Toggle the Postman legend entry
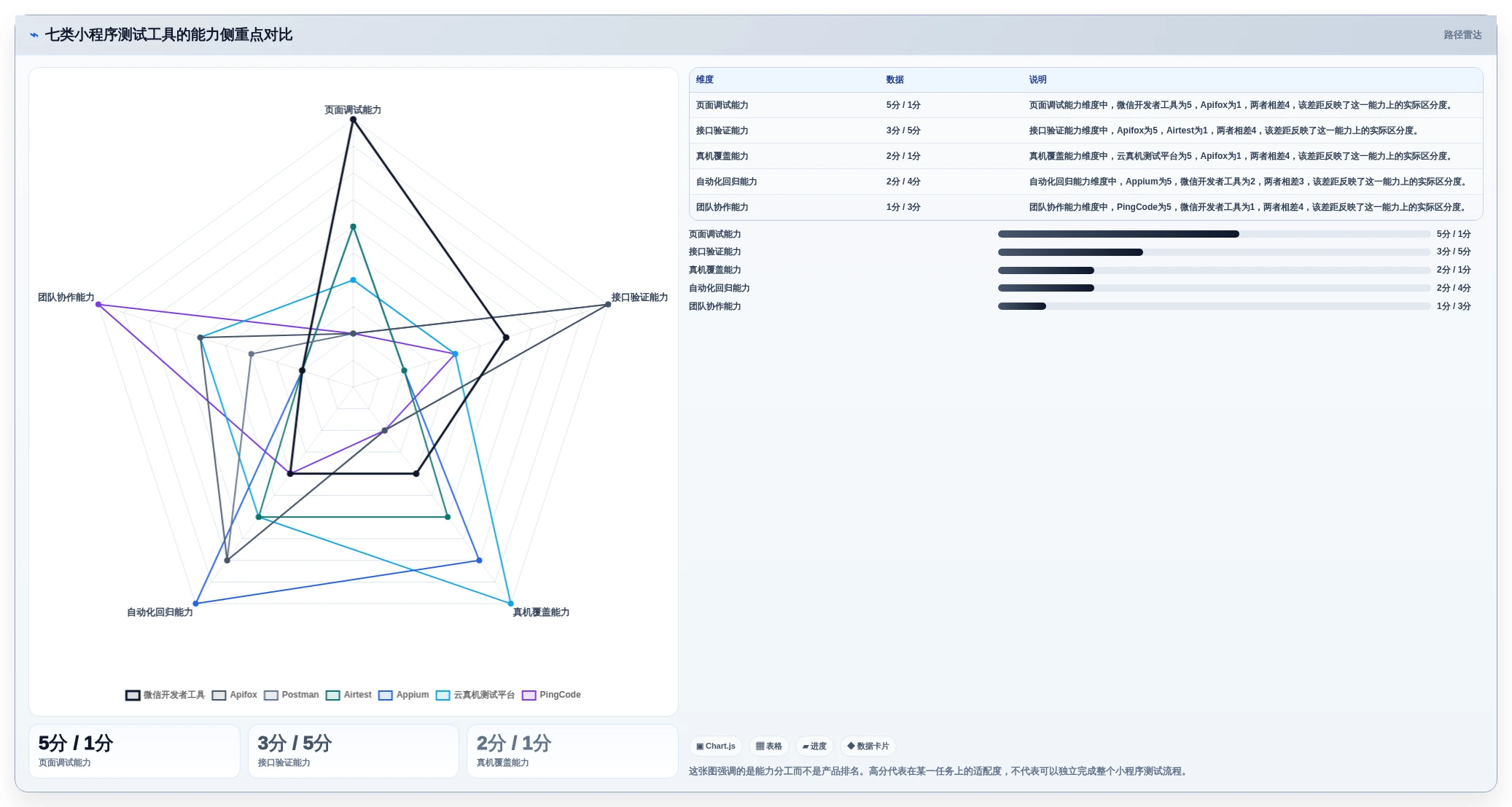The width and height of the screenshot is (1512, 807). (291, 695)
